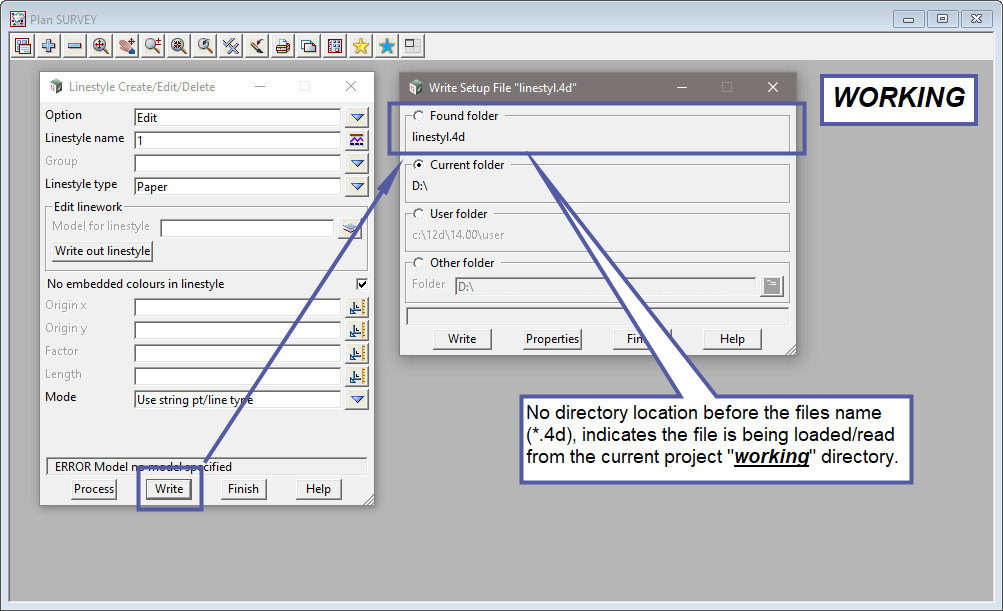Close the Write Setup File dialog
1003x611 pixels.
(773, 87)
